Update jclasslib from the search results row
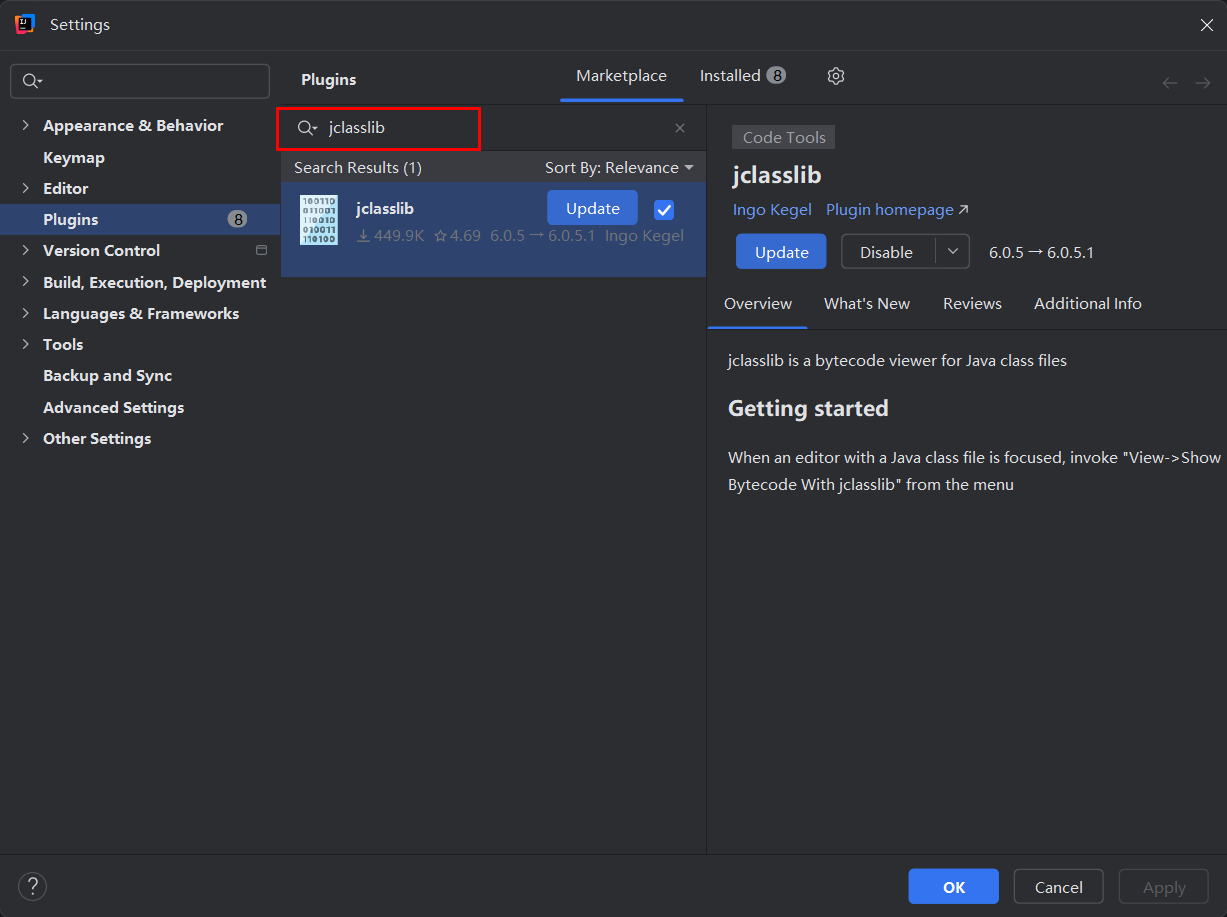 click(592, 208)
